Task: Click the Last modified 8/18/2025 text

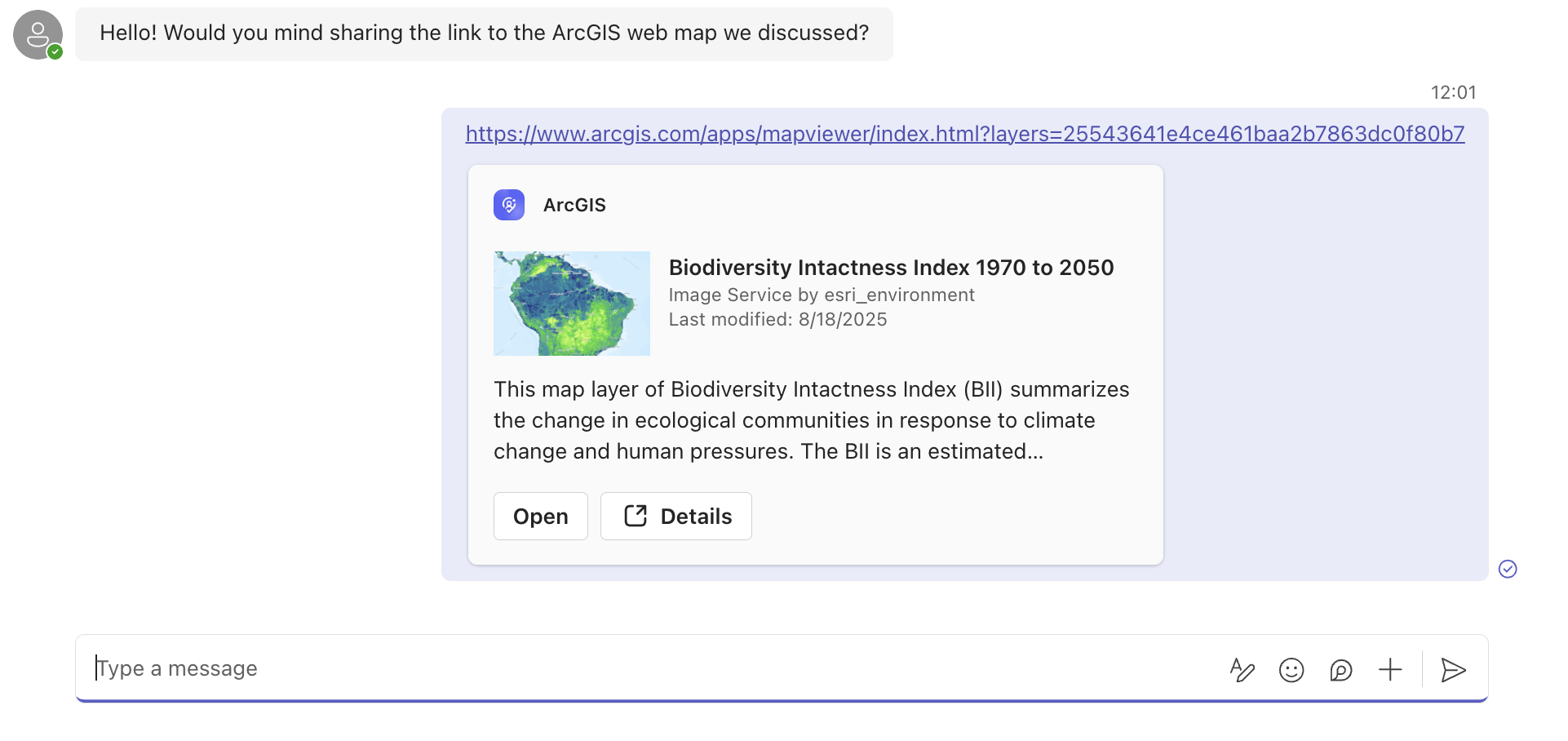Action: (x=777, y=320)
